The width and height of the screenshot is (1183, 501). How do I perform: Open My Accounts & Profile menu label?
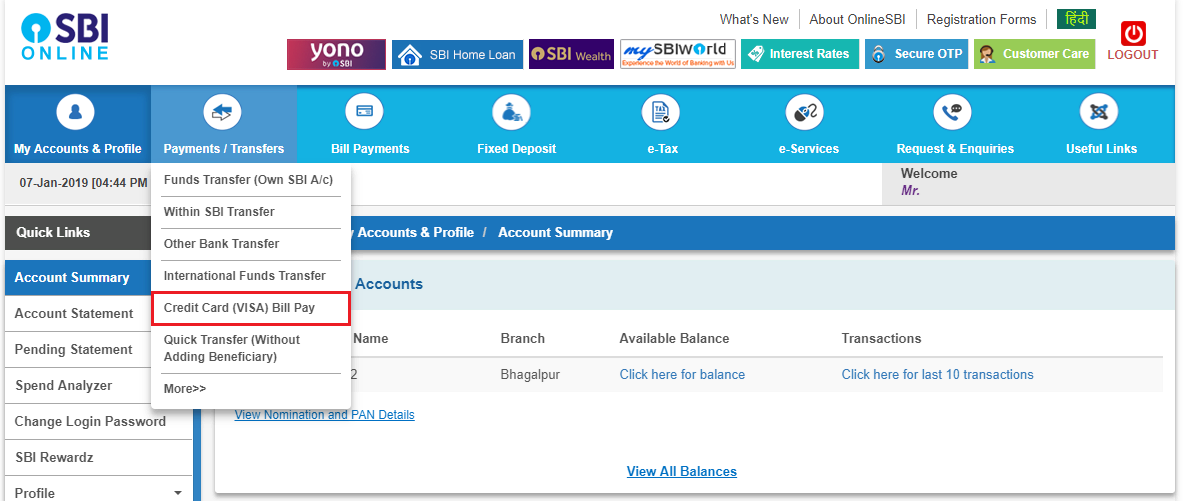coord(78,149)
